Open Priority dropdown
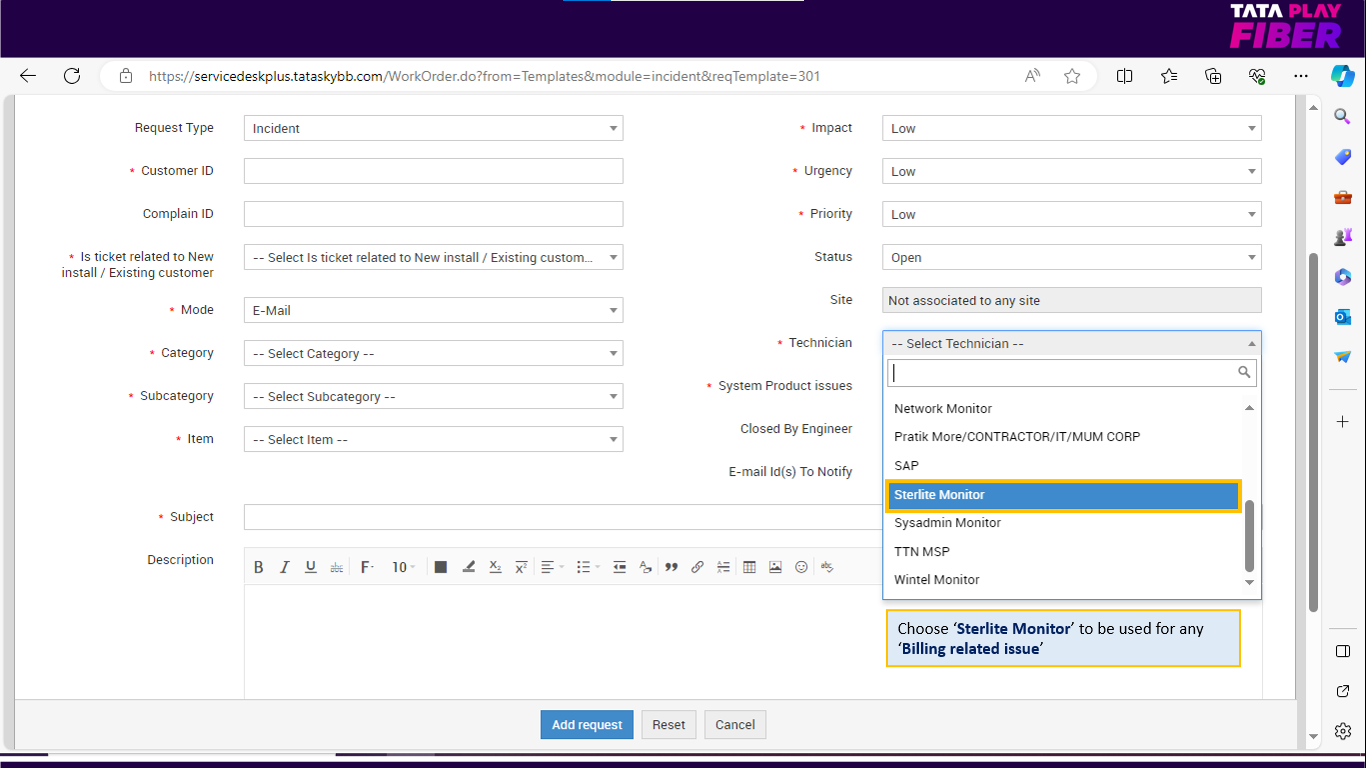1366x768 pixels. [x=1071, y=214]
